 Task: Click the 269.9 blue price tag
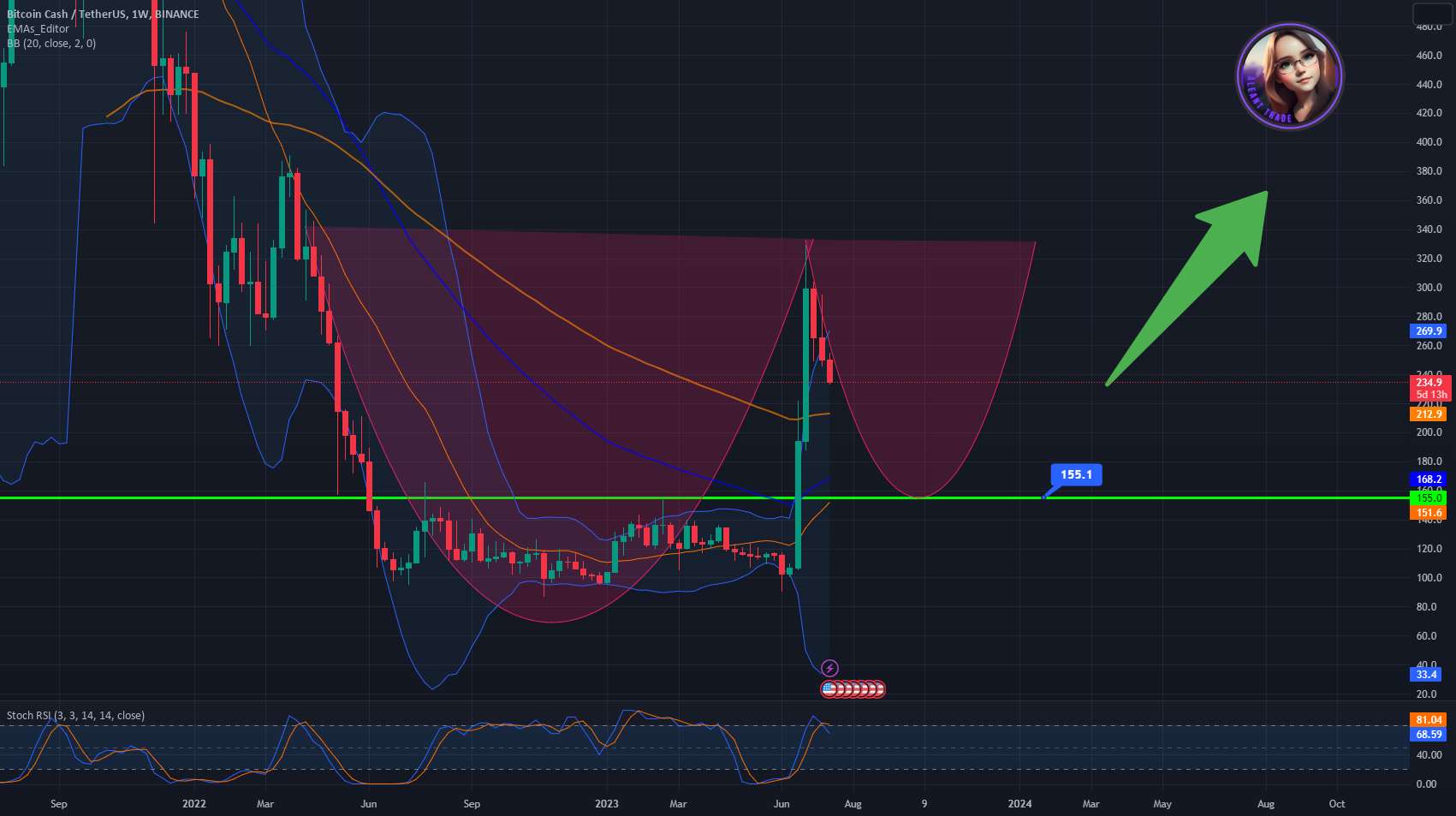point(1429,331)
